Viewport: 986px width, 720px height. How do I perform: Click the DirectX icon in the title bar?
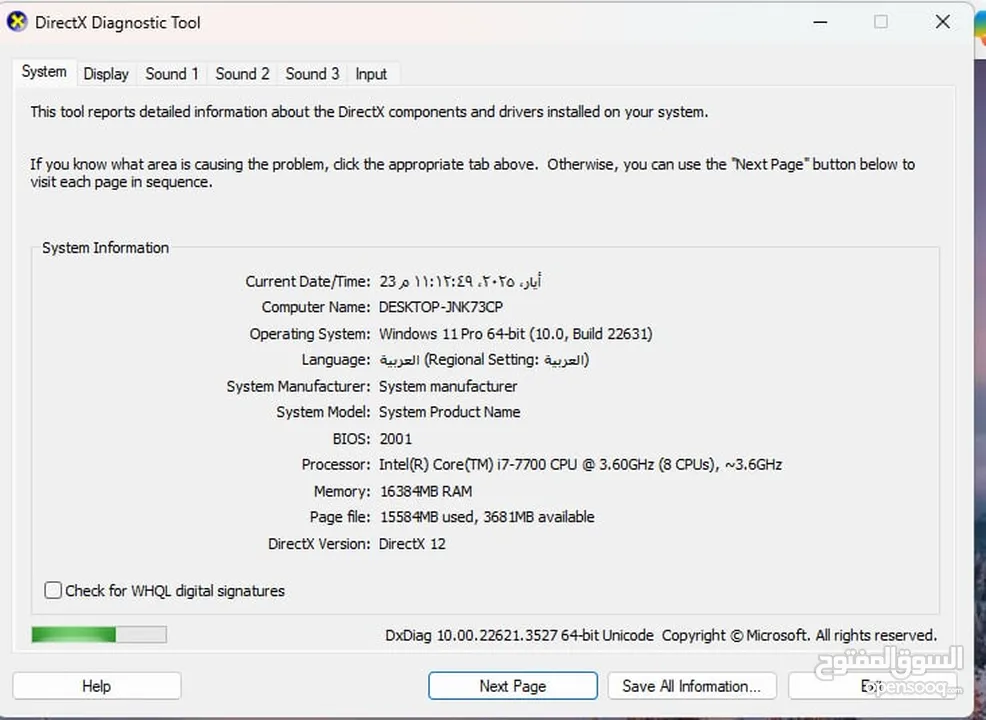click(17, 22)
